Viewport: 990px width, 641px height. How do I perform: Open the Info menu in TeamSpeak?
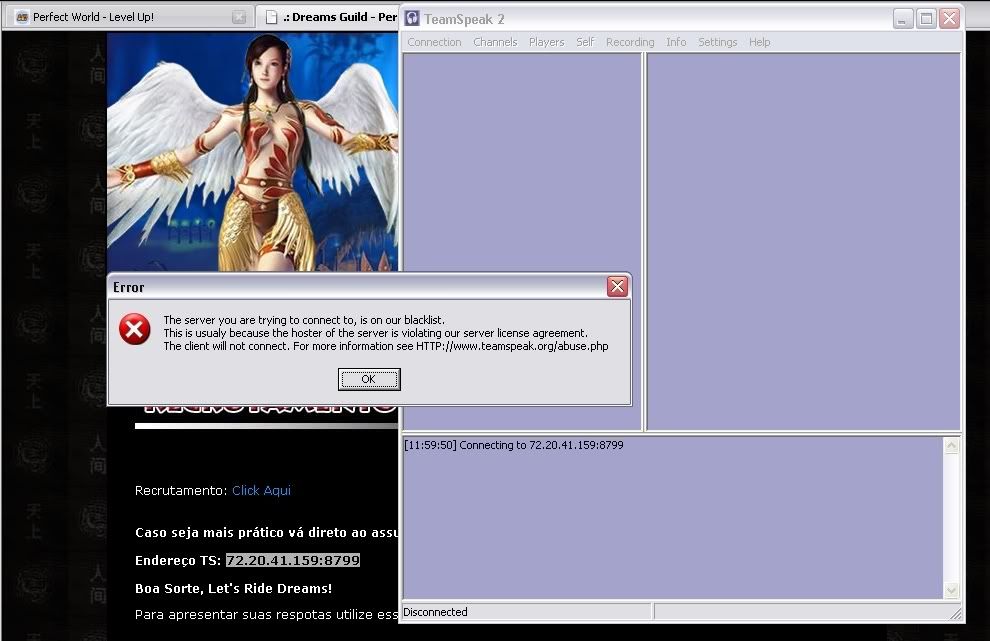[676, 42]
